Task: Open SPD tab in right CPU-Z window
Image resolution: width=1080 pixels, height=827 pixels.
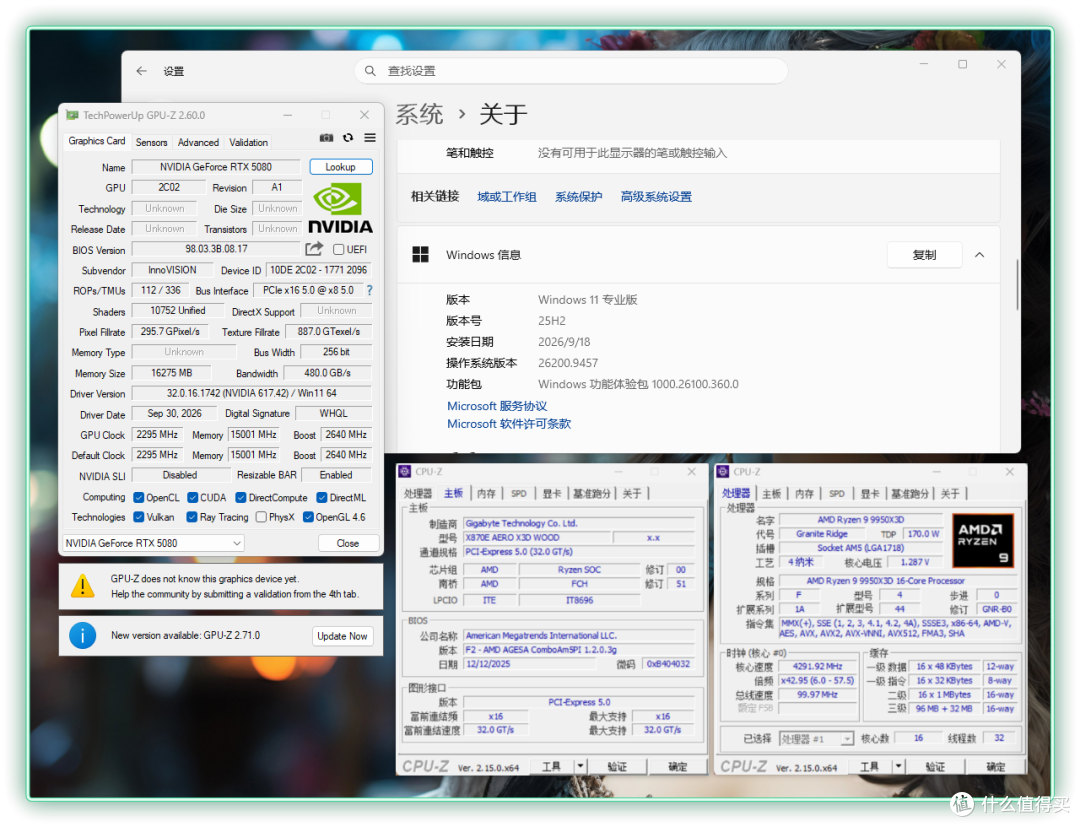Action: pyautogui.click(x=837, y=493)
